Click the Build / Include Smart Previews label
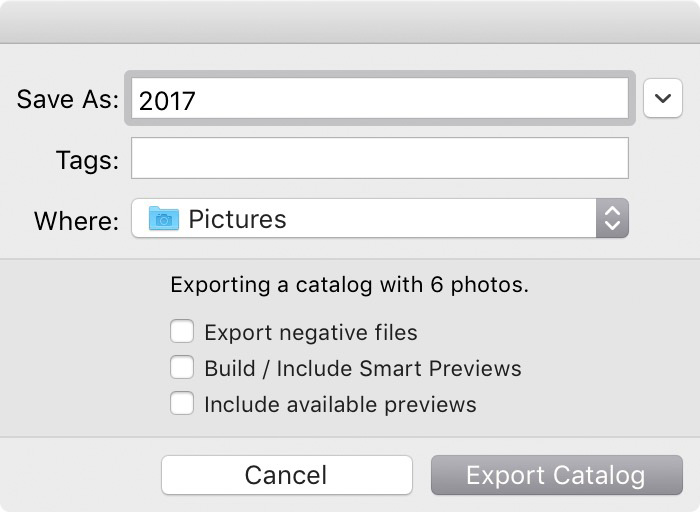 click(x=363, y=369)
